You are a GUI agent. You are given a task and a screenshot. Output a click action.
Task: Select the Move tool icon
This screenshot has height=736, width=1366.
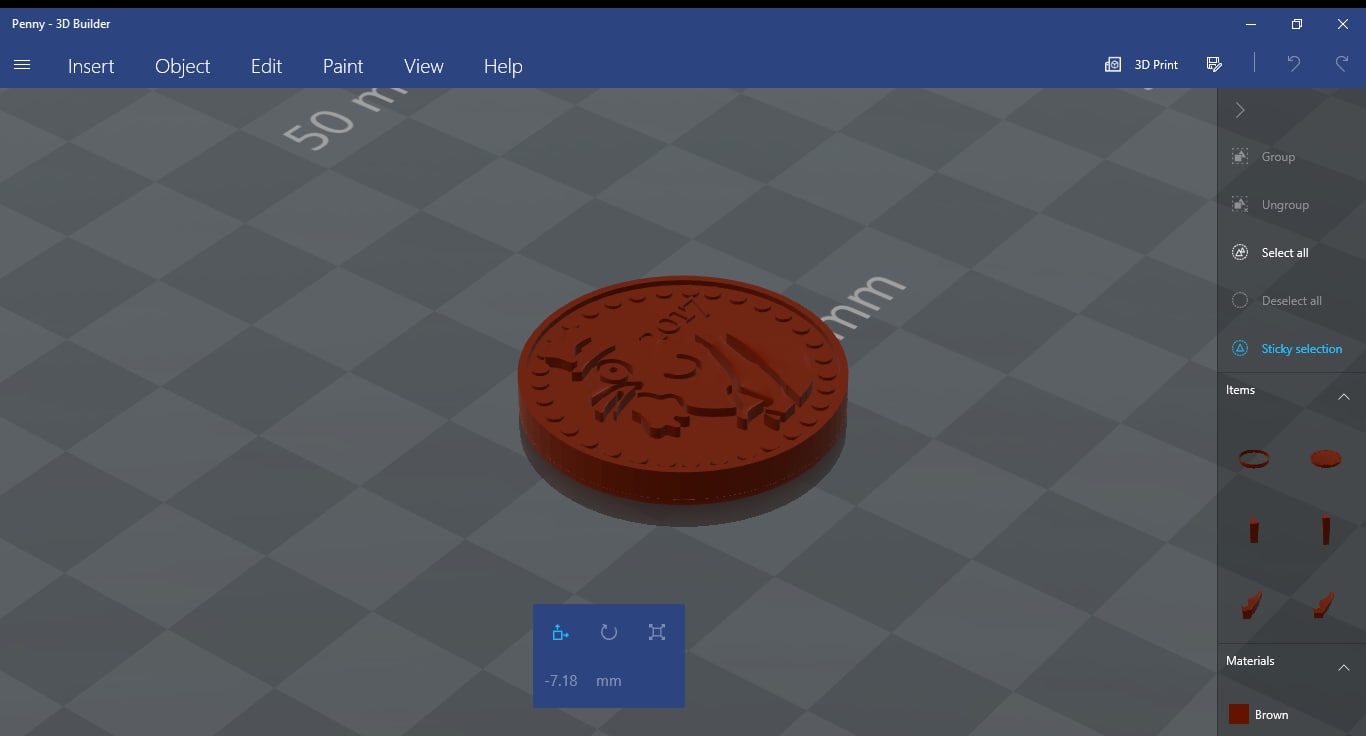[x=560, y=632]
